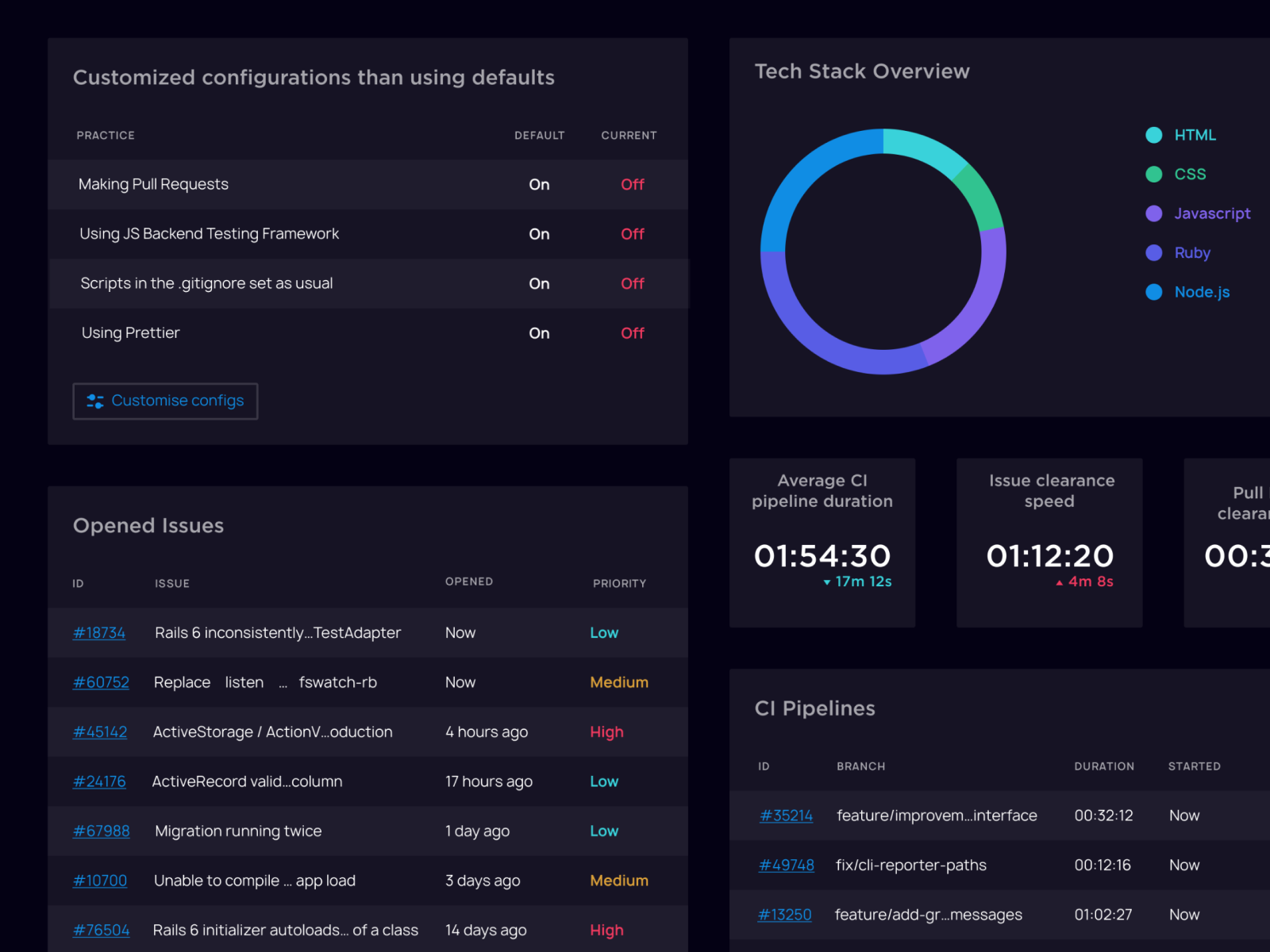Click the red upward arrow near 4m 8s

pos(1060,582)
